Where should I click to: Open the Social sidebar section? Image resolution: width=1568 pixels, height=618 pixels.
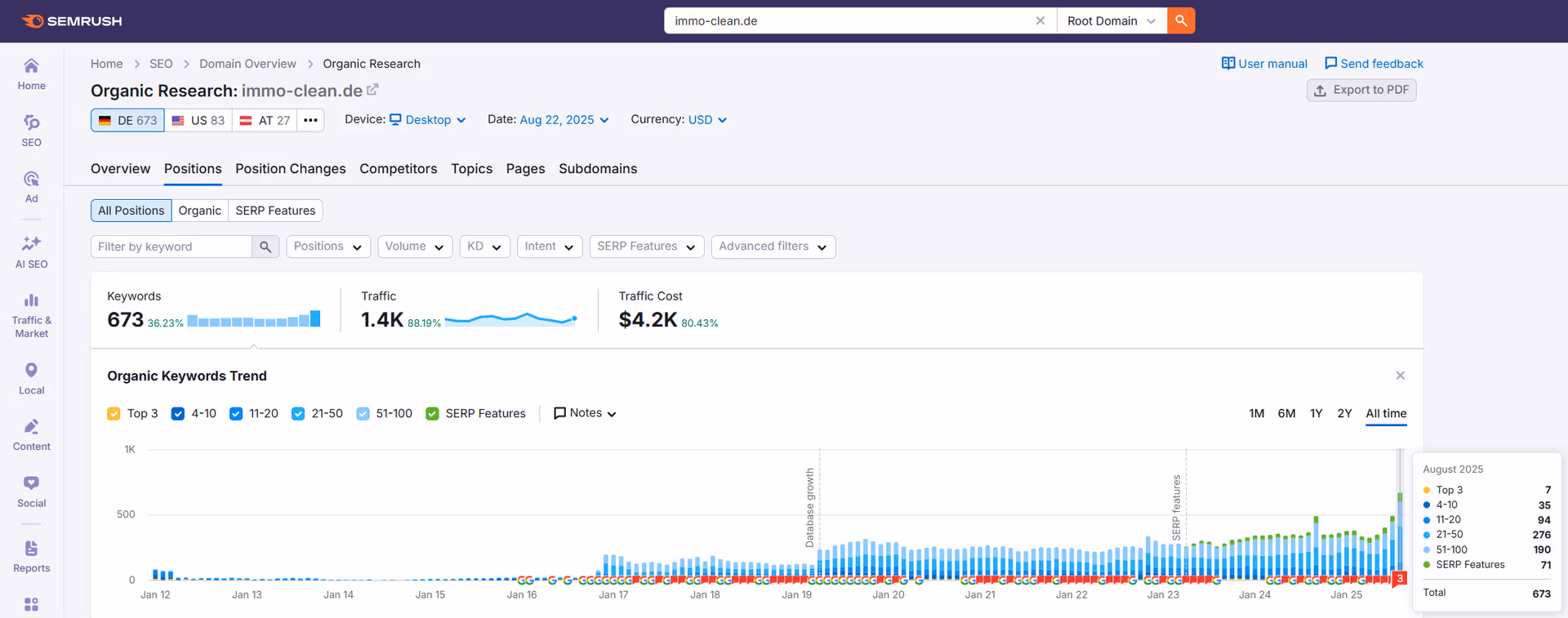point(31,492)
